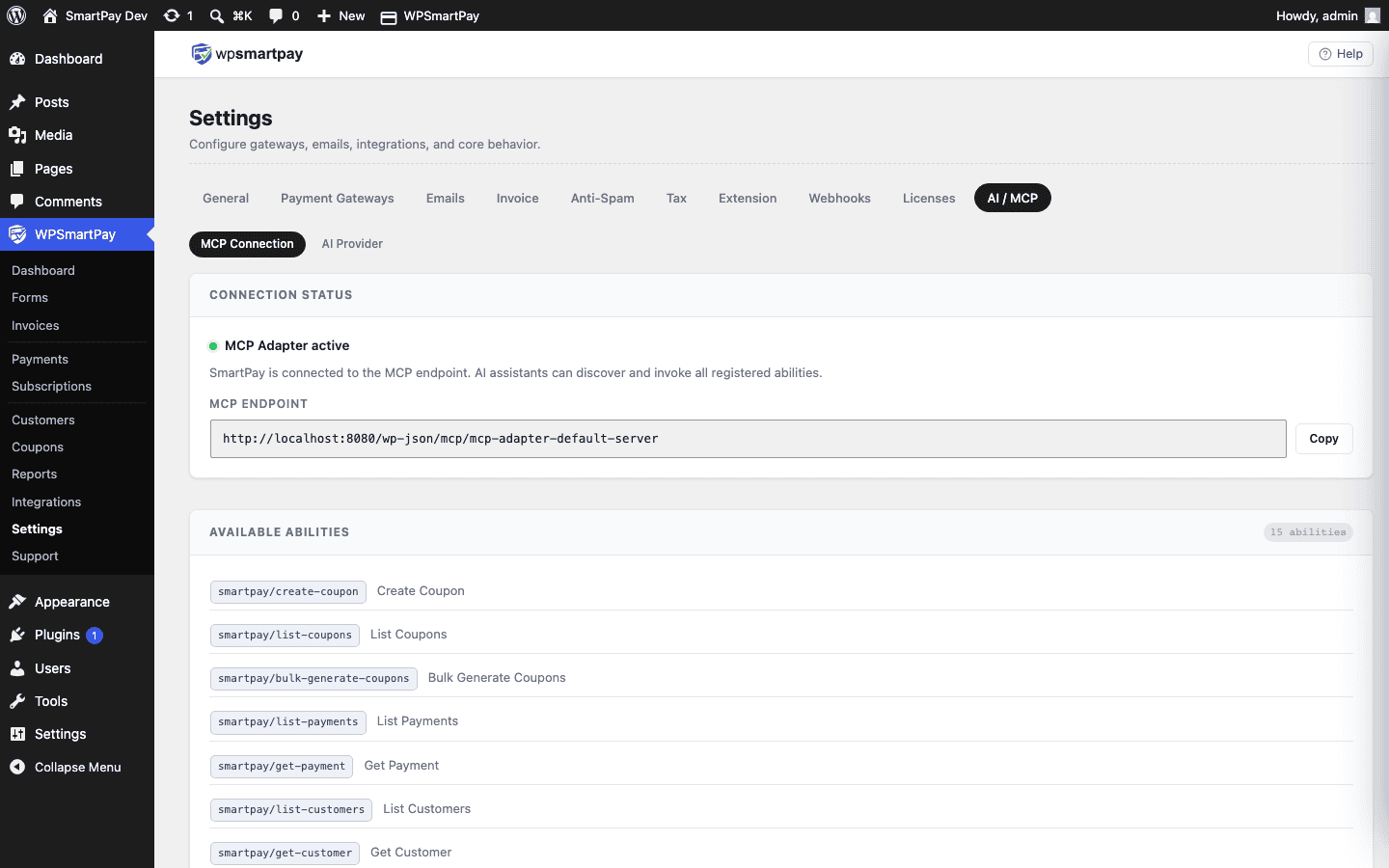Open the Licenses tab
The width and height of the screenshot is (1389, 868).
coord(929,198)
